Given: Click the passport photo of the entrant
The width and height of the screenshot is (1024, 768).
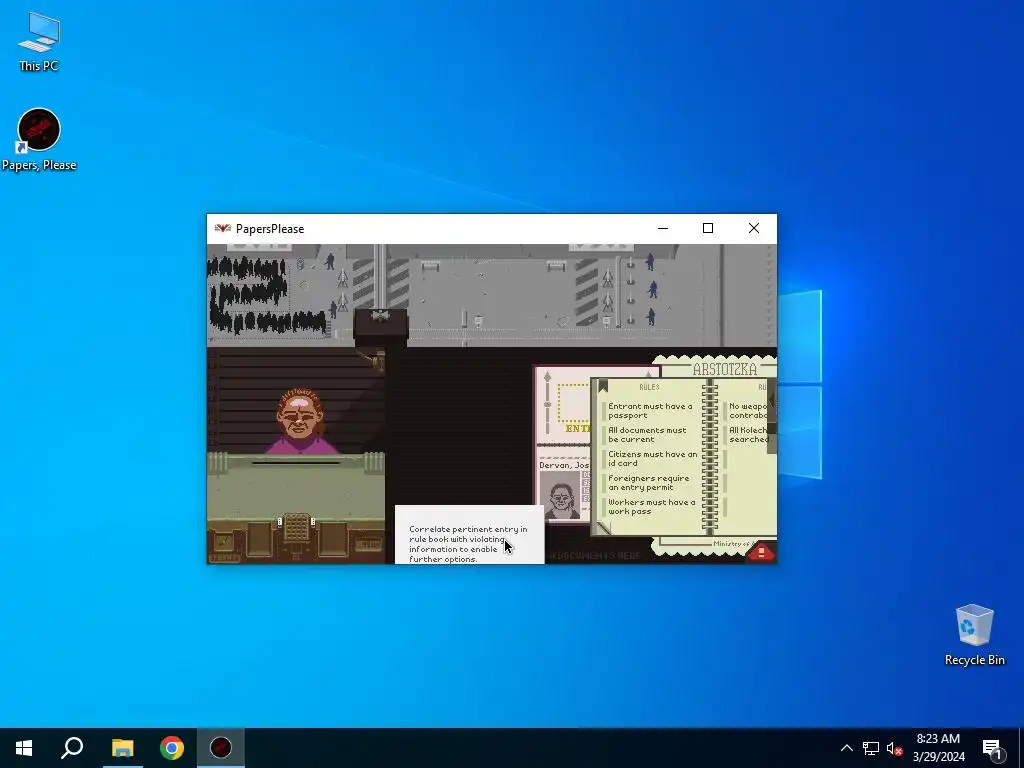Looking at the screenshot, I should pos(562,495).
